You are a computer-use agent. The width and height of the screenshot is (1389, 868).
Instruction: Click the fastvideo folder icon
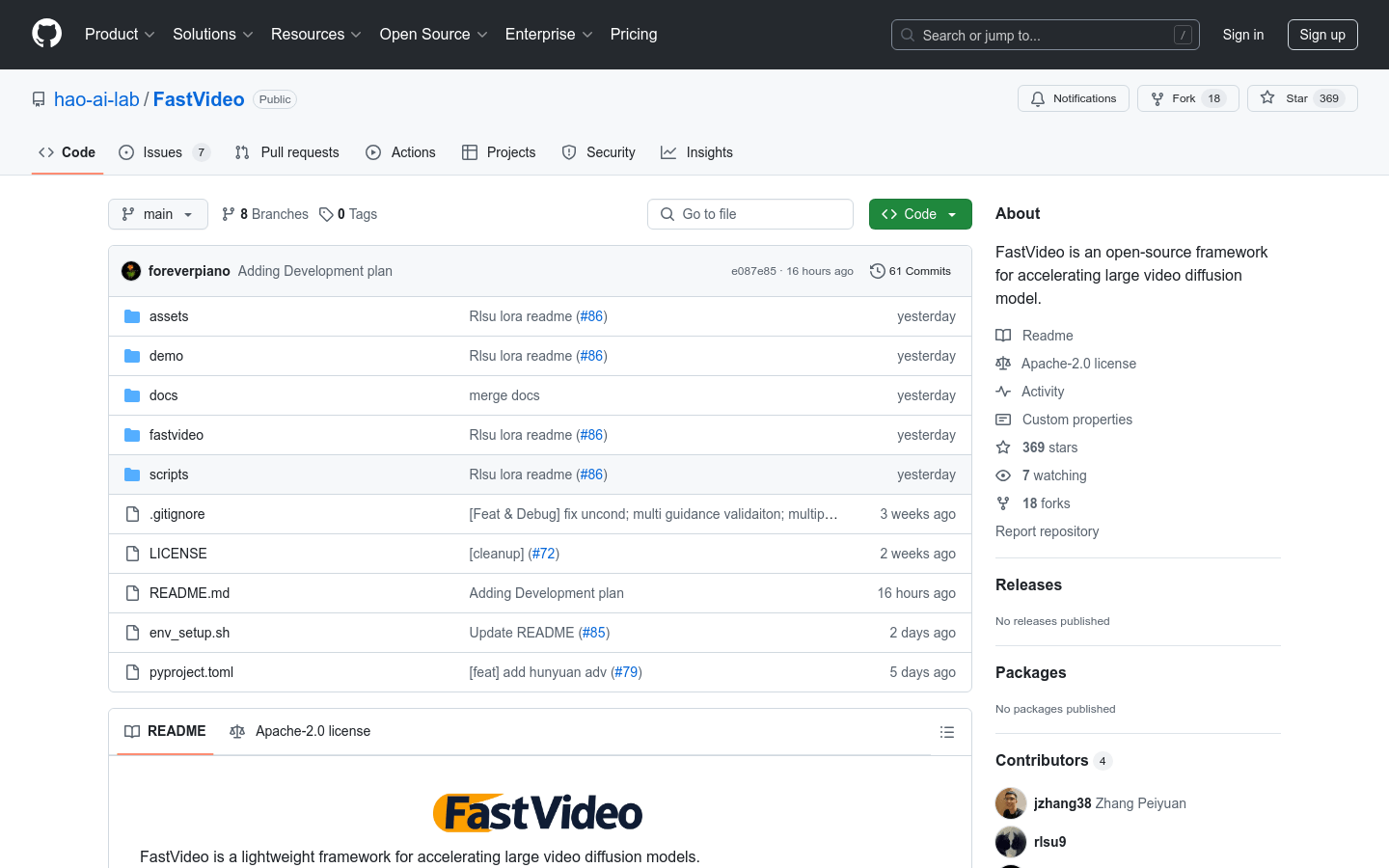coord(132,435)
